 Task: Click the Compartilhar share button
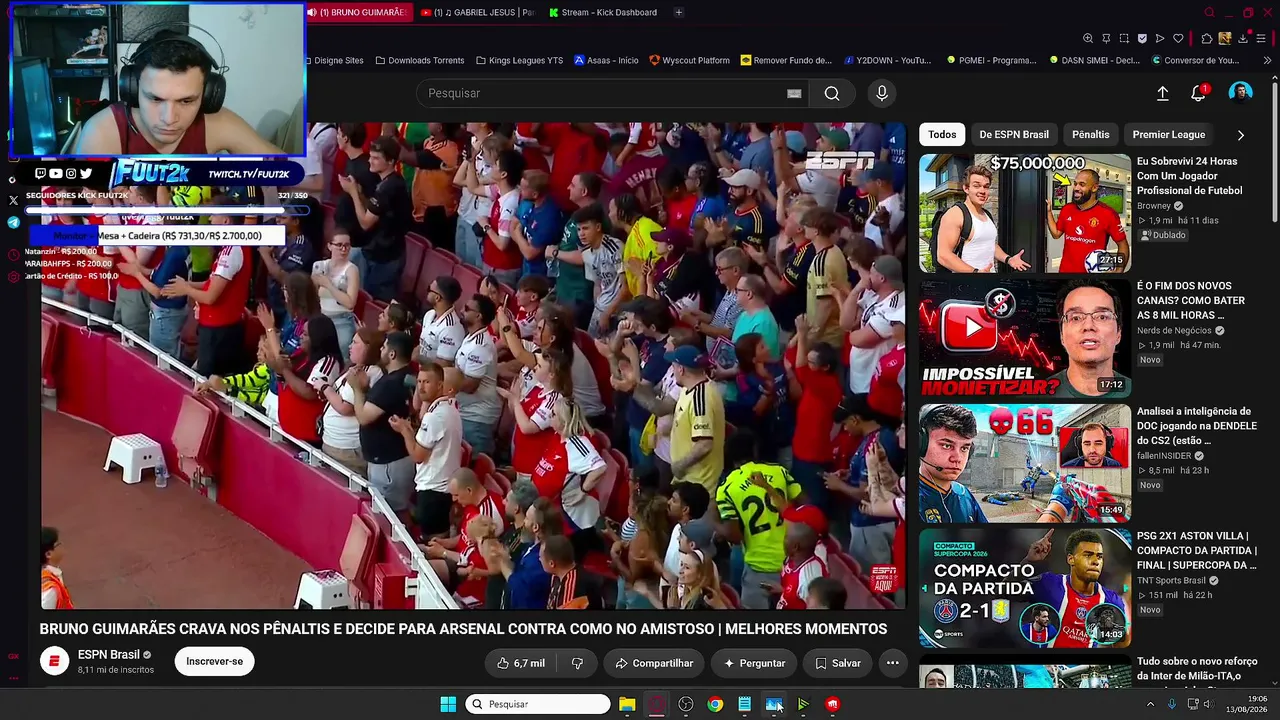click(654, 663)
